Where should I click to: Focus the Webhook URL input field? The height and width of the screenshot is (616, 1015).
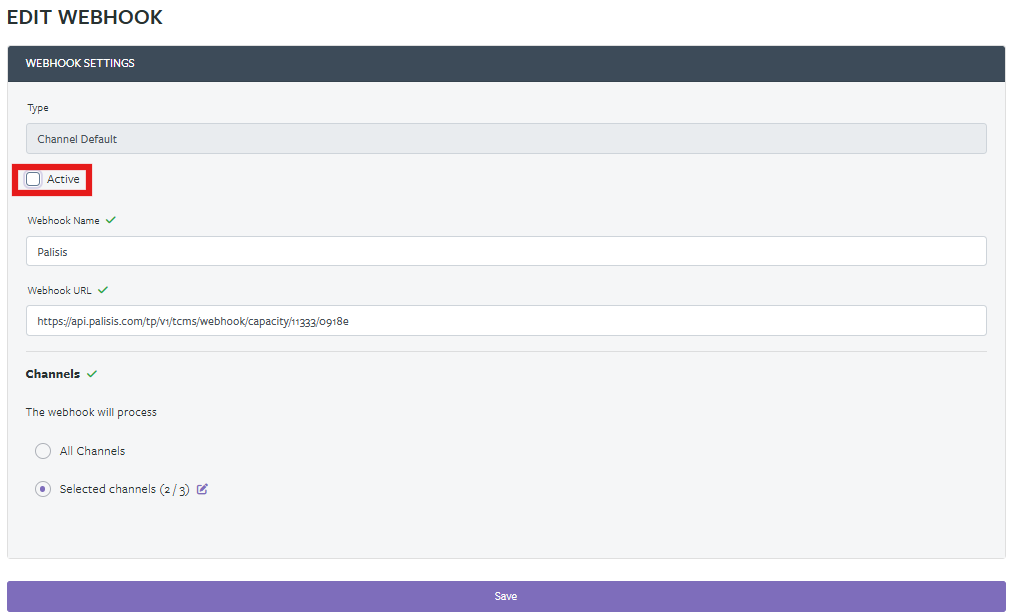[506, 320]
